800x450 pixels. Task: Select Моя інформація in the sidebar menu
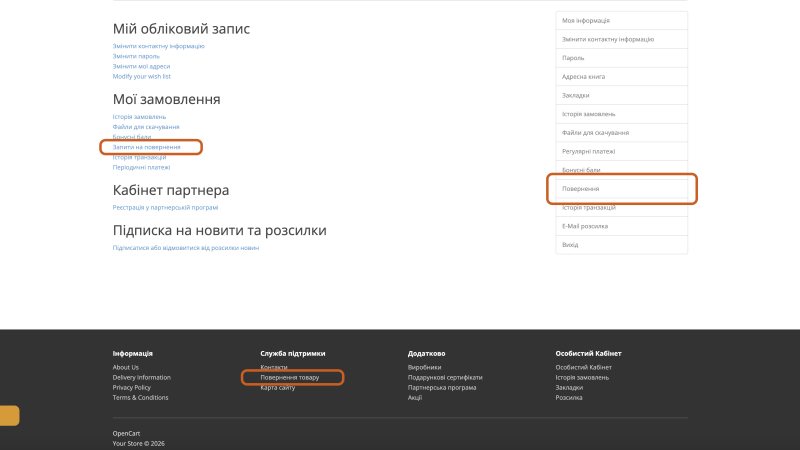click(621, 20)
